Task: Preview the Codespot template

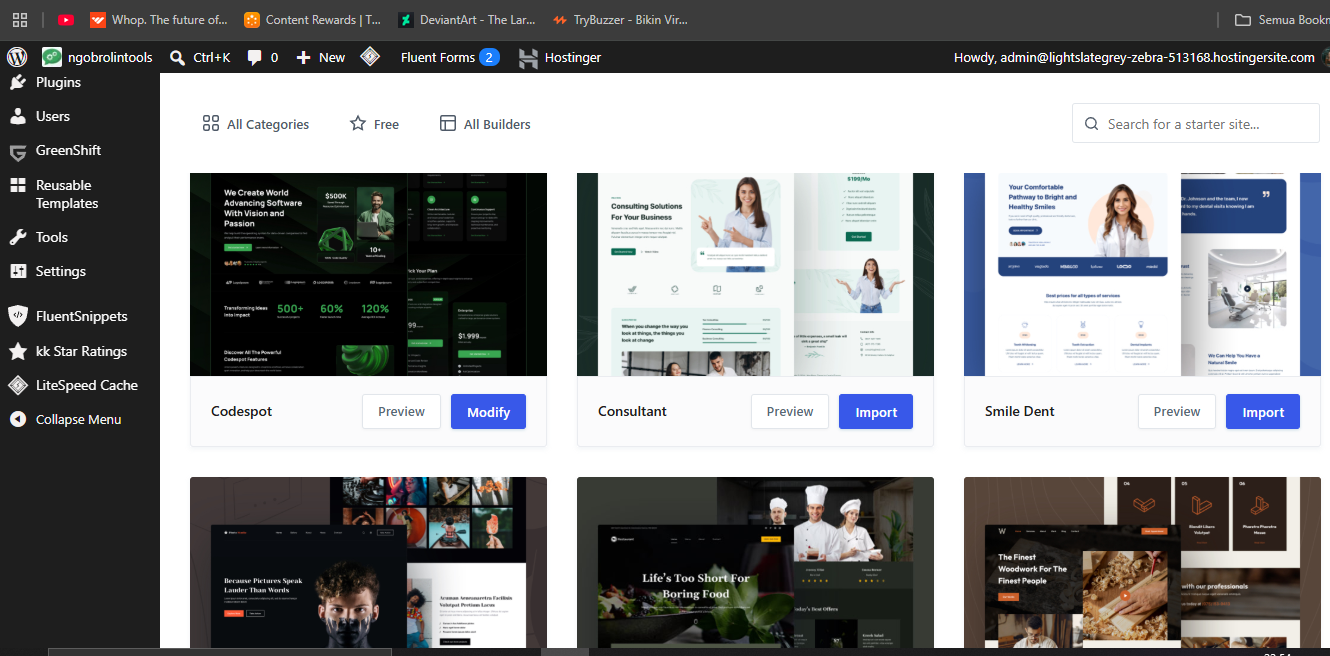Action: pyautogui.click(x=401, y=411)
